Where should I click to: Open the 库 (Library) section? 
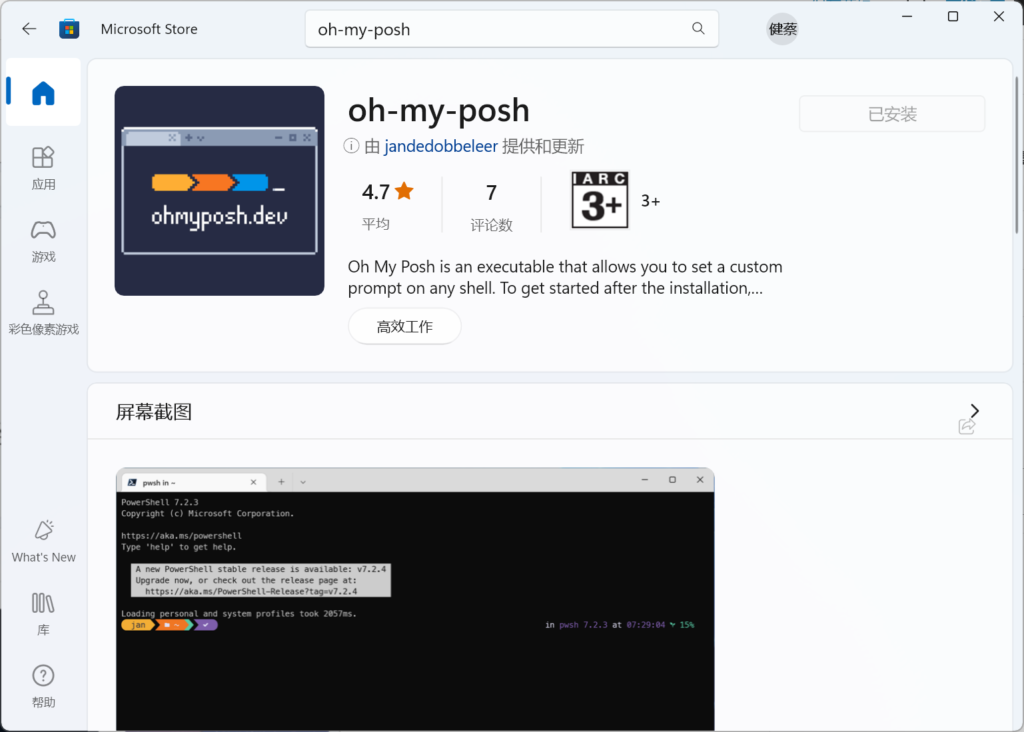[x=43, y=614]
